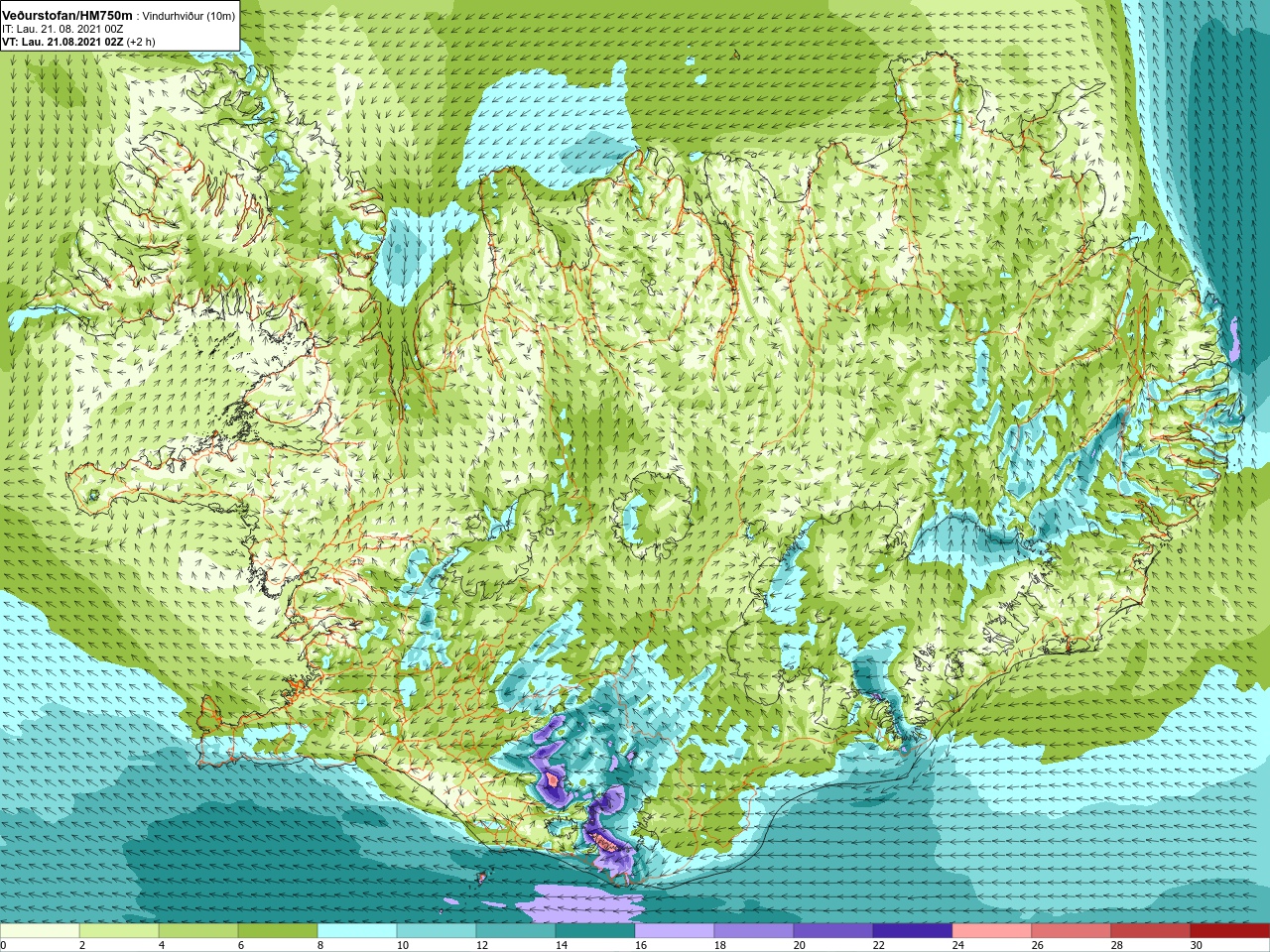The height and width of the screenshot is (952, 1270).
Task: Click the pale cream 0–2 legend swatch
Action: click(x=40, y=930)
